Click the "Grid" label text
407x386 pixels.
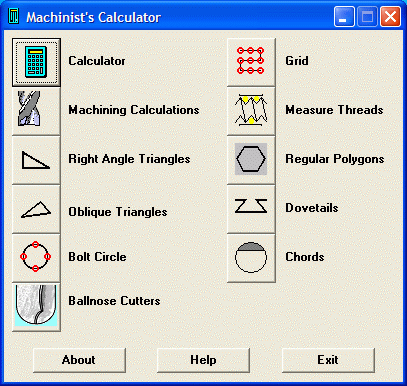coord(297,61)
